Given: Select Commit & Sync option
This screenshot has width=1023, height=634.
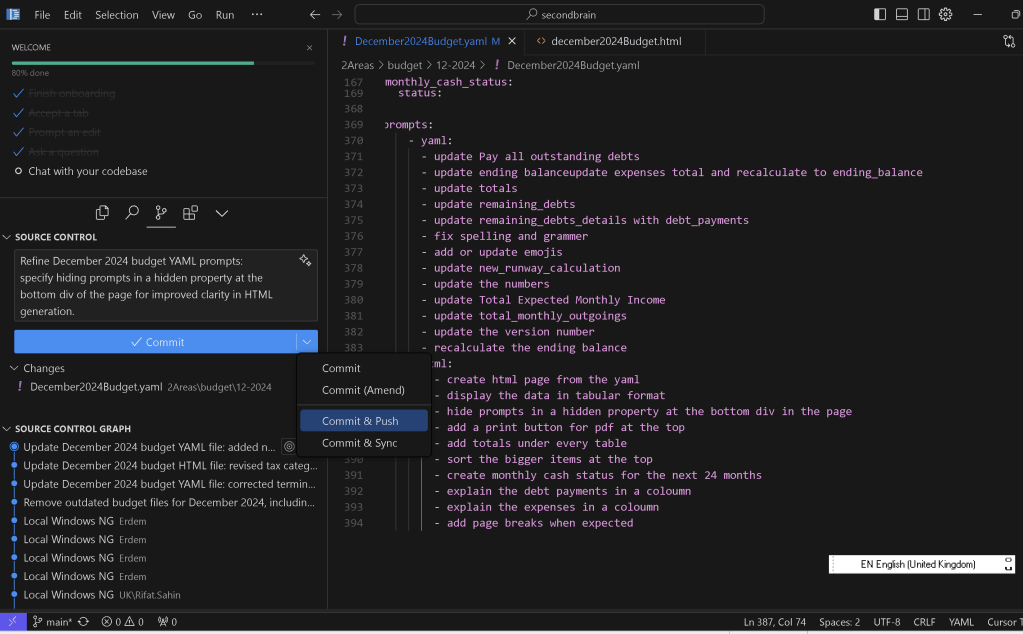Looking at the screenshot, I should point(363,443).
